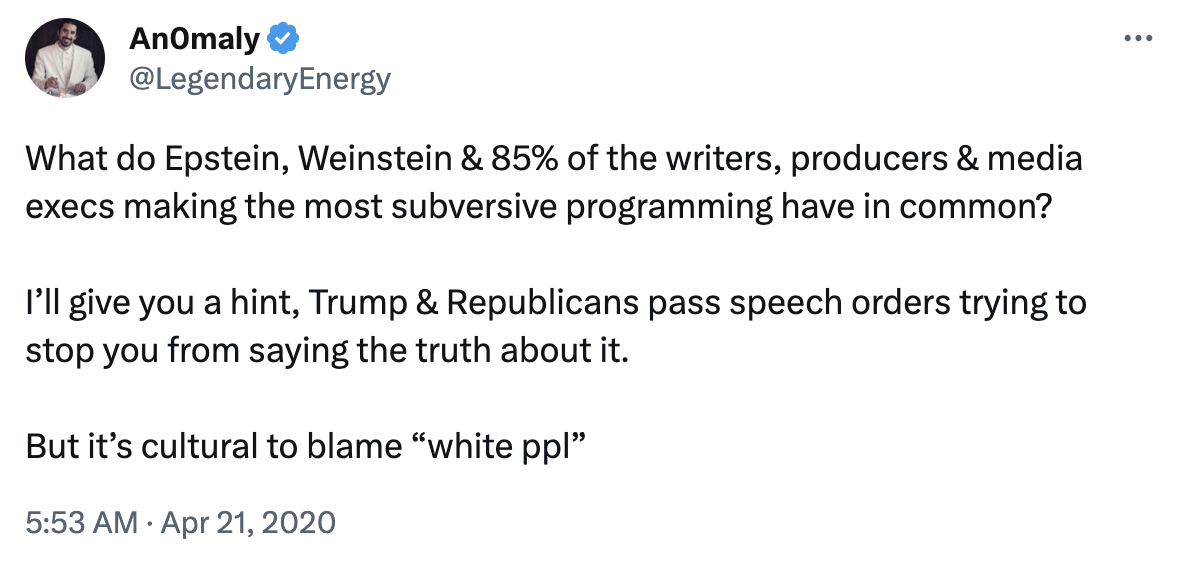The width and height of the screenshot is (1182, 572).
Task: Visit the @LegendaryEnergy handle link
Action: (x=260, y=79)
